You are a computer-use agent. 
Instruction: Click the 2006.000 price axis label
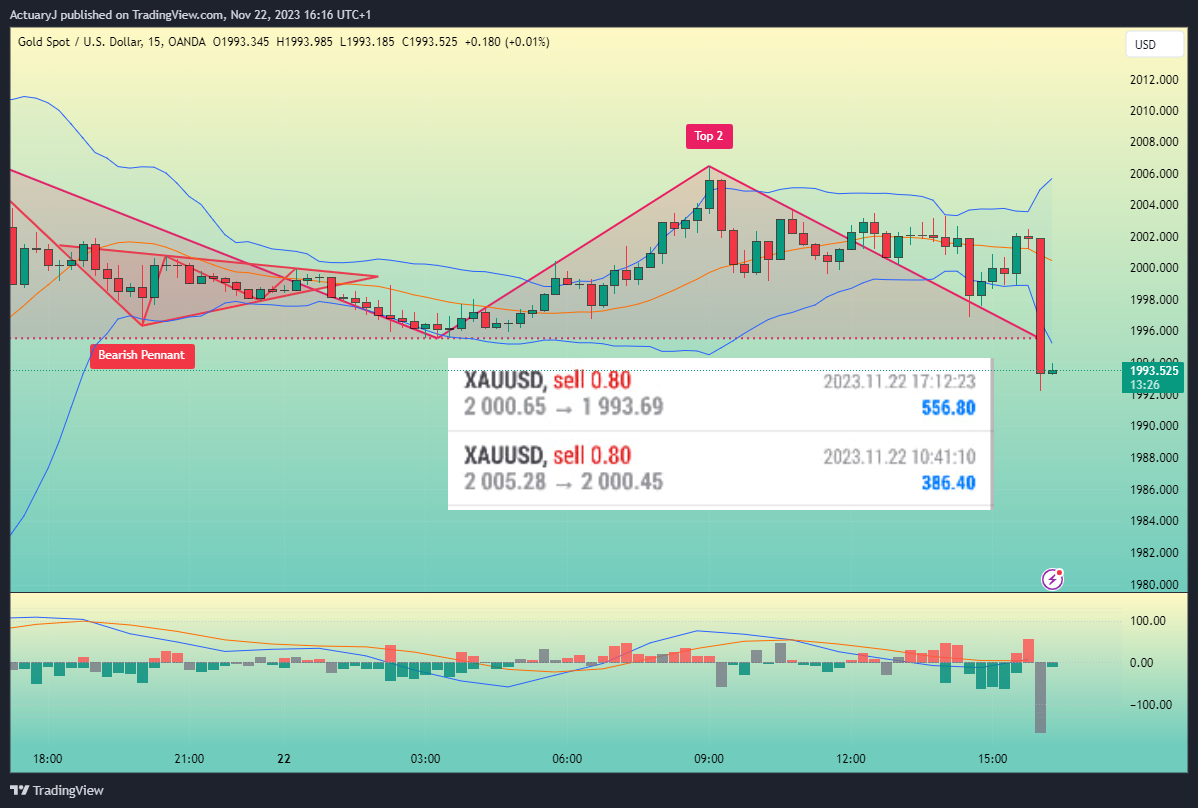click(1154, 173)
